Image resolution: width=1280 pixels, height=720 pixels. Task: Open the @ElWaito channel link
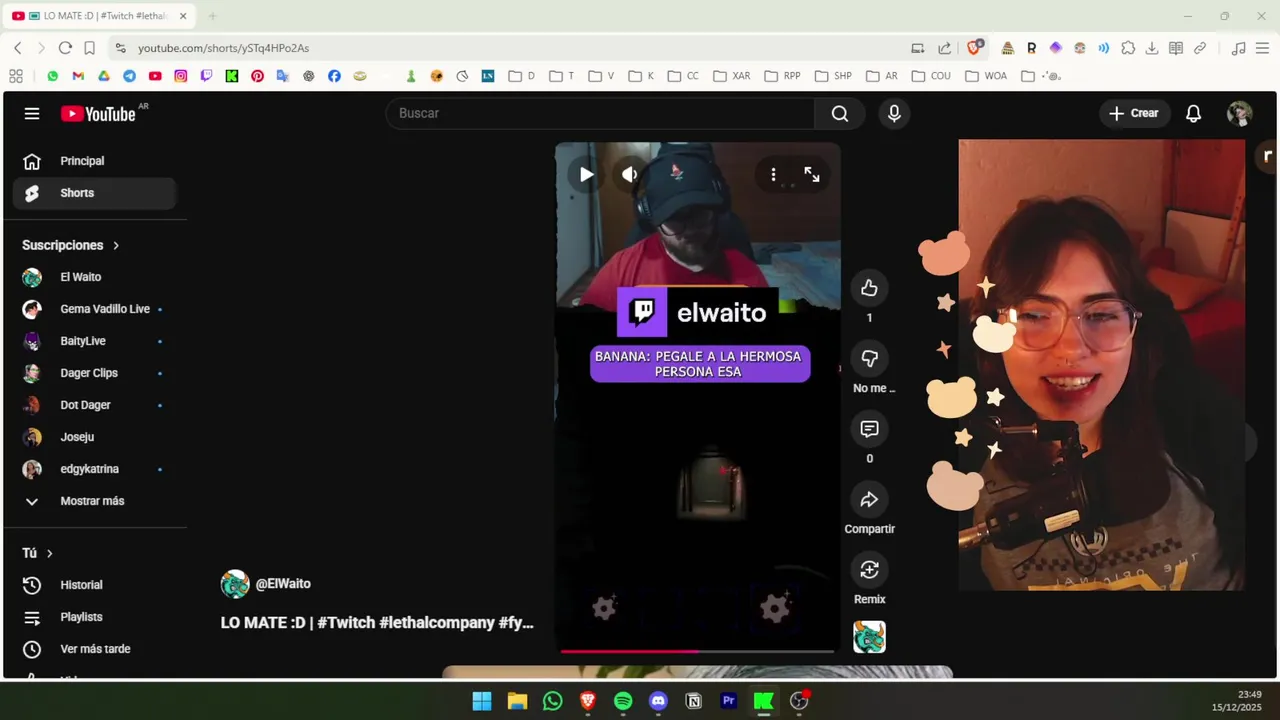tap(283, 584)
